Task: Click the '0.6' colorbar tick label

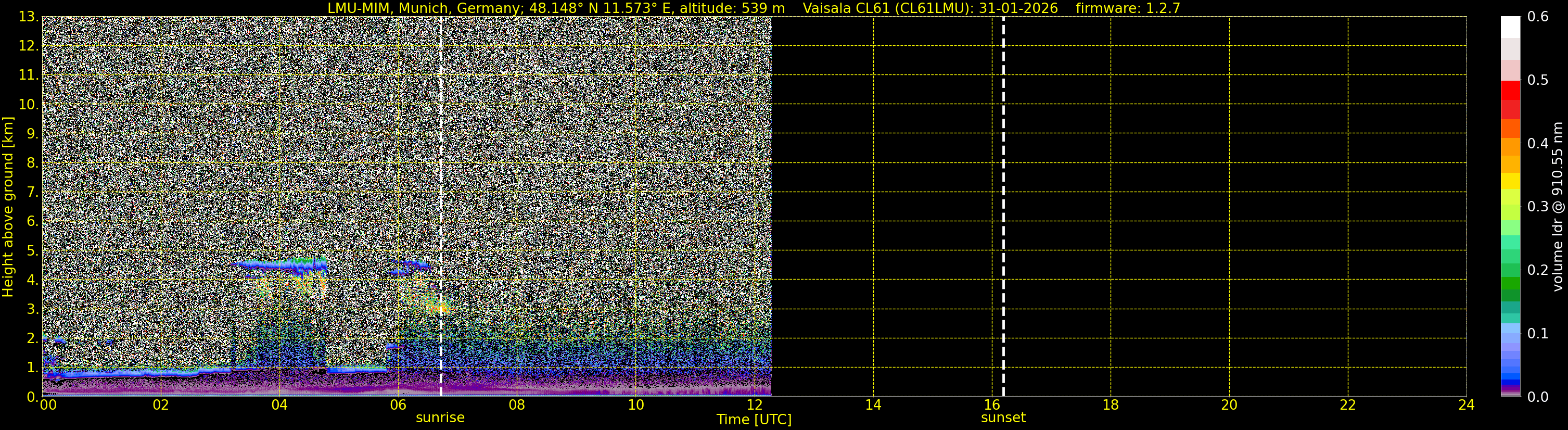Action: pos(1538,17)
